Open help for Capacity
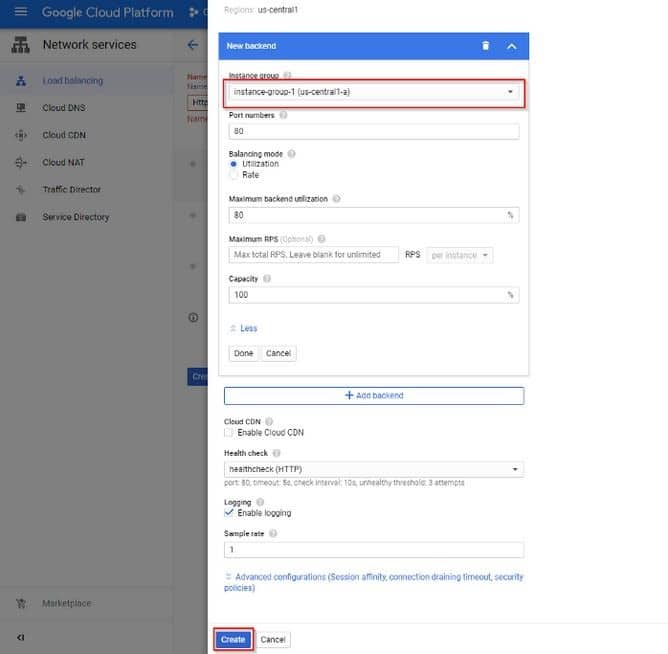 [x=267, y=279]
